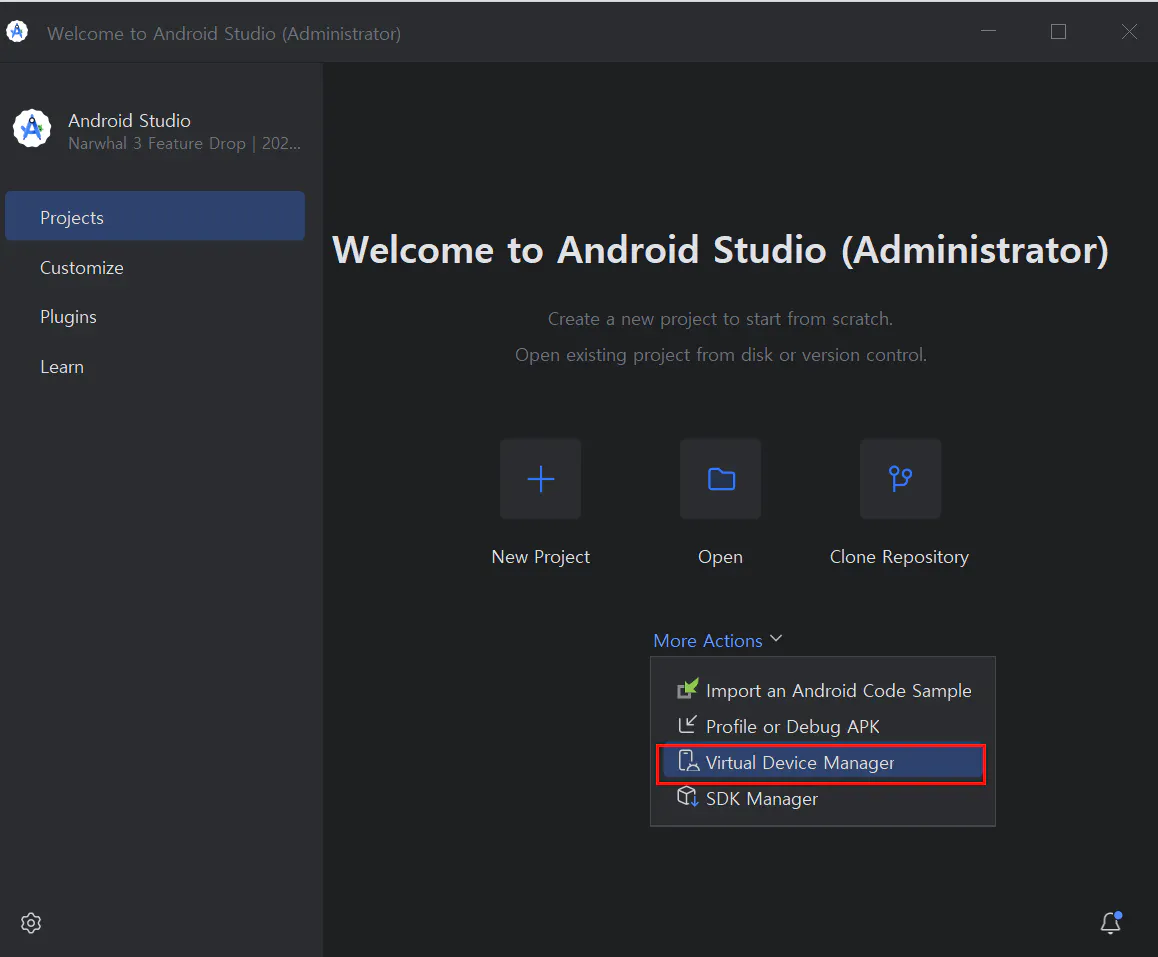Select the Projects tab
1158x957 pixels.
[x=155, y=216]
